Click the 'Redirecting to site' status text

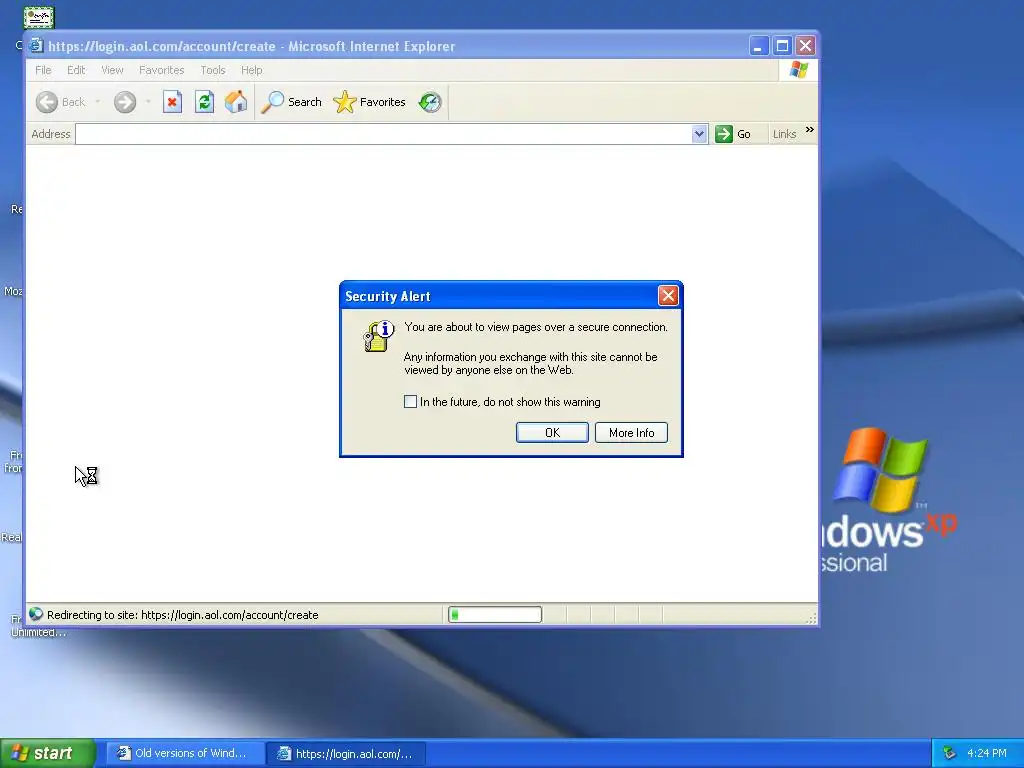tap(183, 615)
